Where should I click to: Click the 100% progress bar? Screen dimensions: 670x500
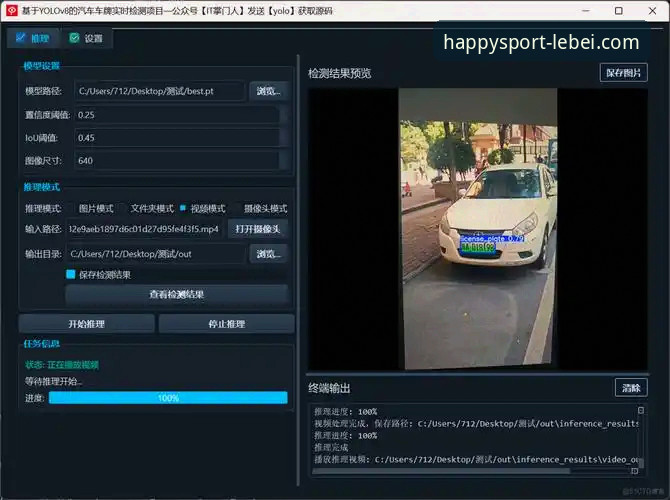[168, 398]
